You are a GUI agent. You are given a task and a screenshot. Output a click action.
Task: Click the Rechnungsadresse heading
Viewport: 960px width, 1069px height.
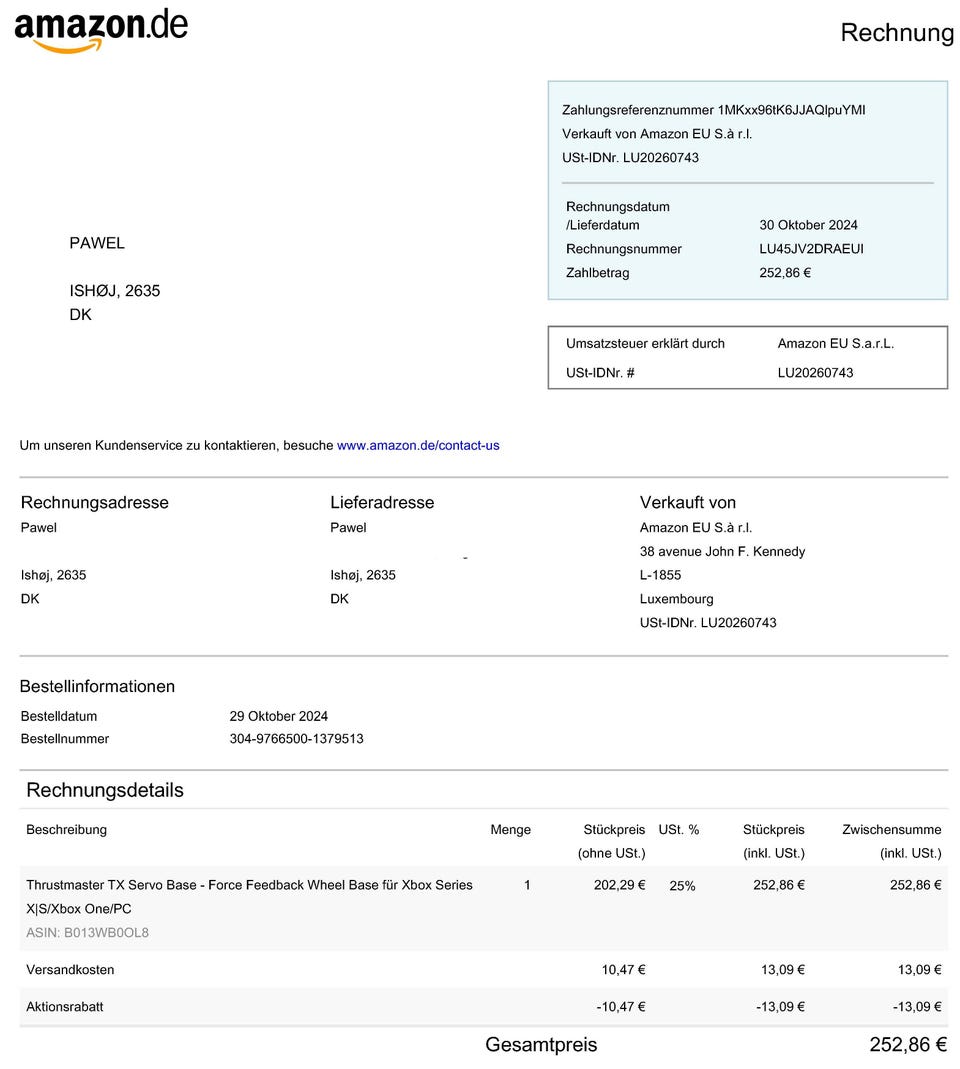tap(95, 502)
